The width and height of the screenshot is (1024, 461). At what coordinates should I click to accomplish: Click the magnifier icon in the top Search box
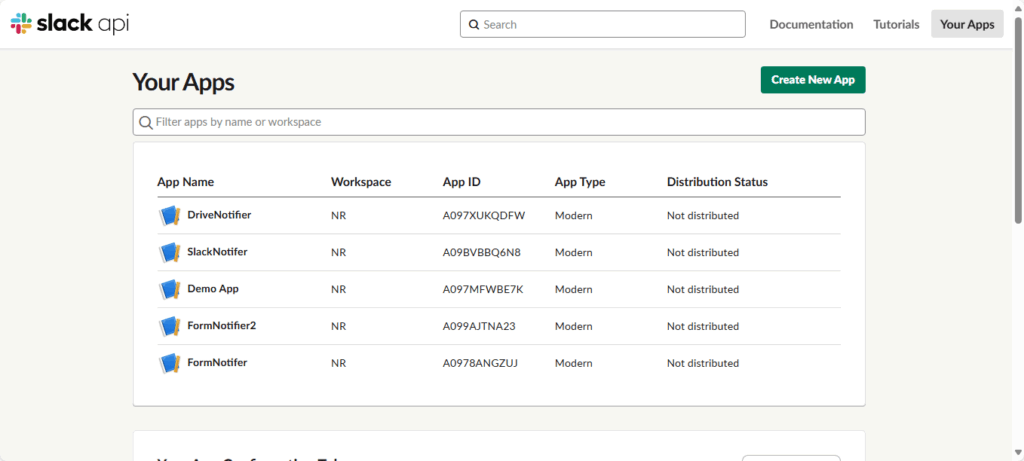[x=474, y=25]
